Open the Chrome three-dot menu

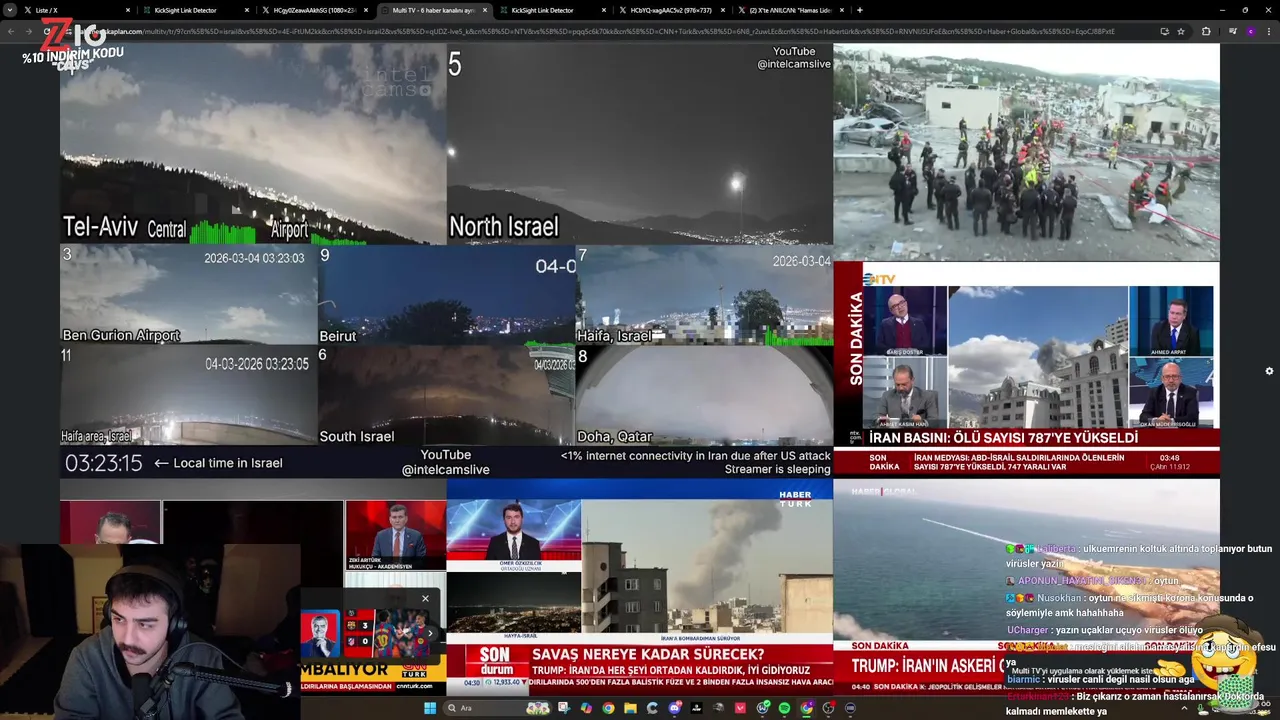tap(1268, 31)
